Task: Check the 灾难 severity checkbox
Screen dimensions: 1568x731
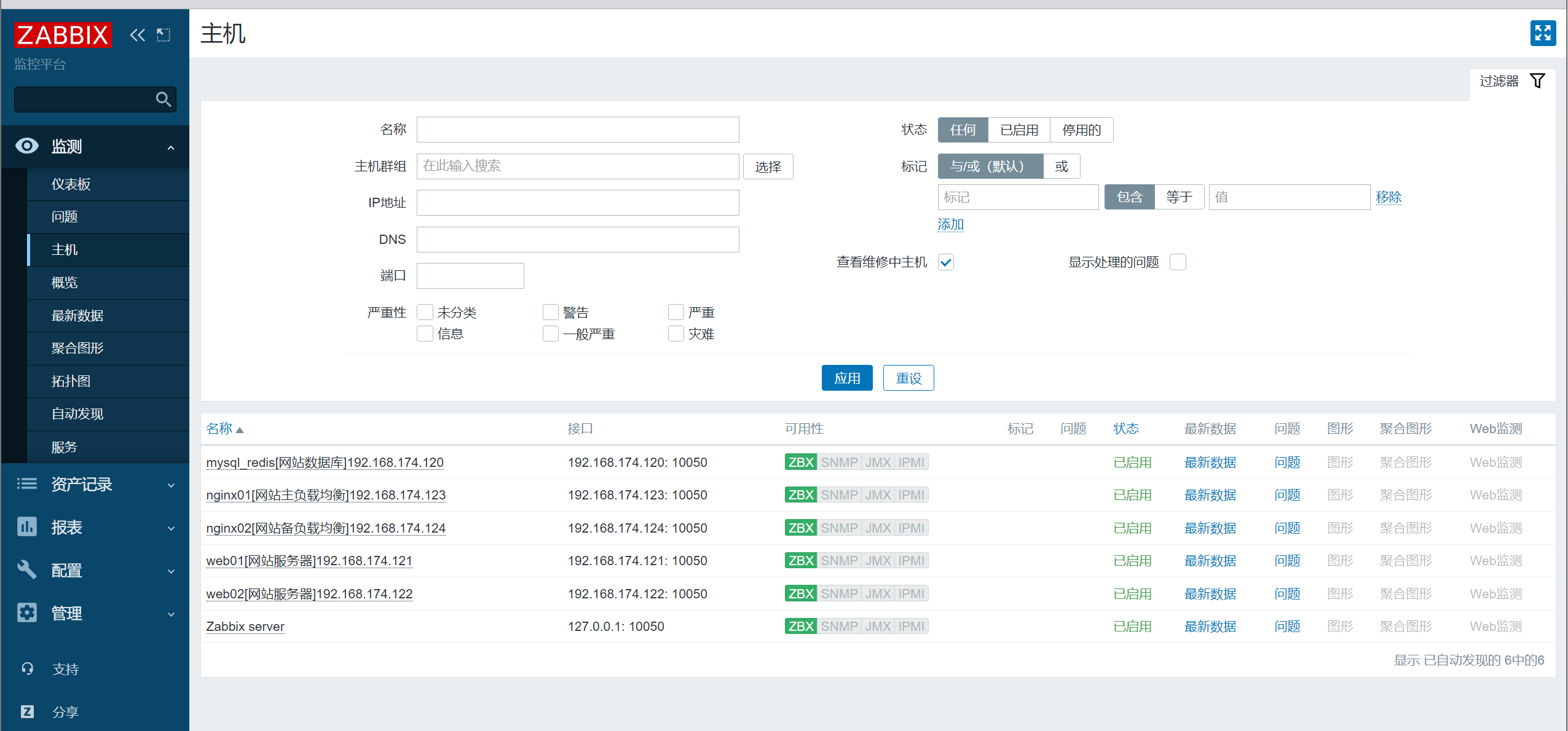Action: pos(676,334)
